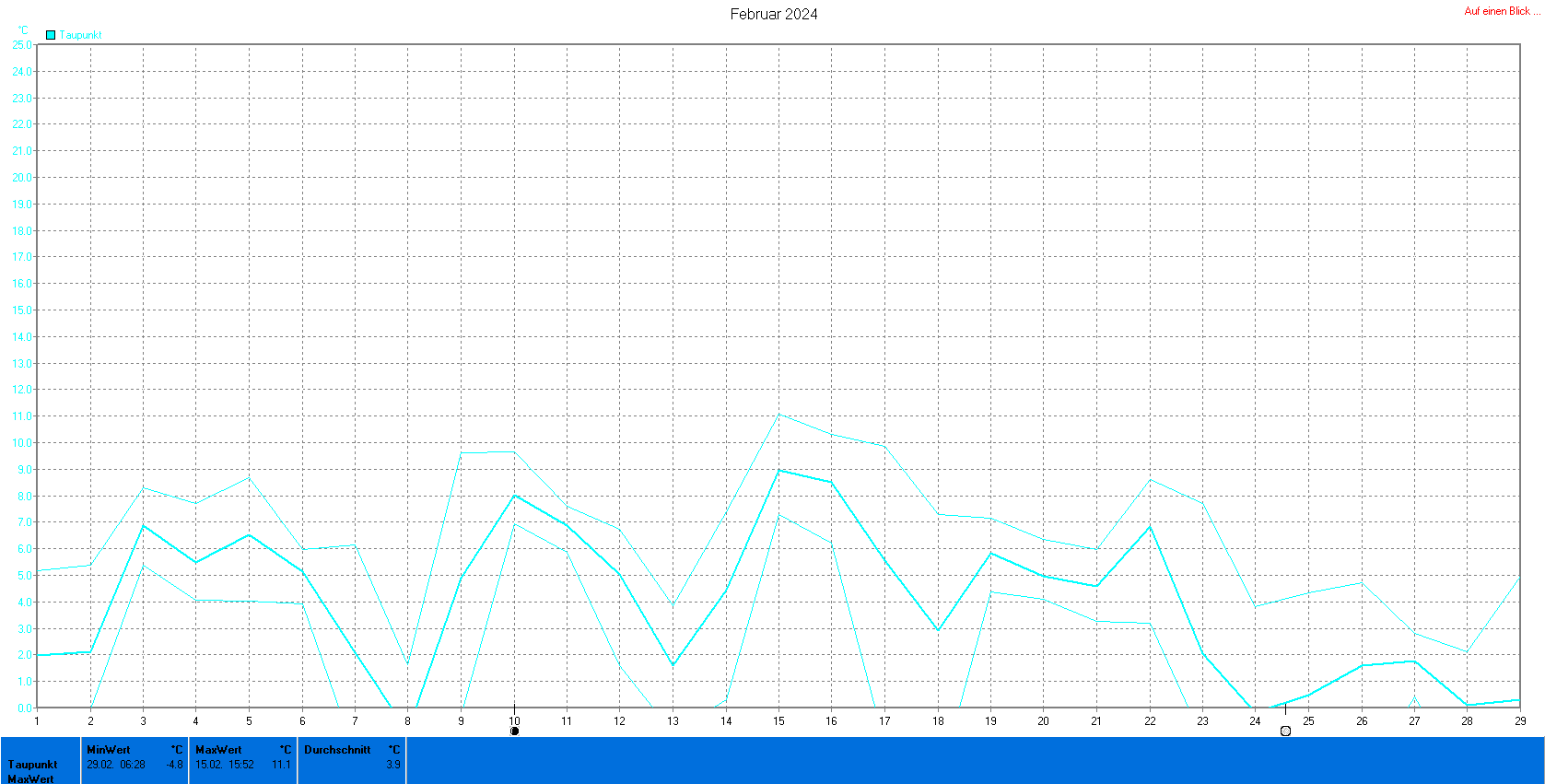The width and height of the screenshot is (1545, 784).
Task: Click the new moon icon under day 10
Action: (514, 731)
